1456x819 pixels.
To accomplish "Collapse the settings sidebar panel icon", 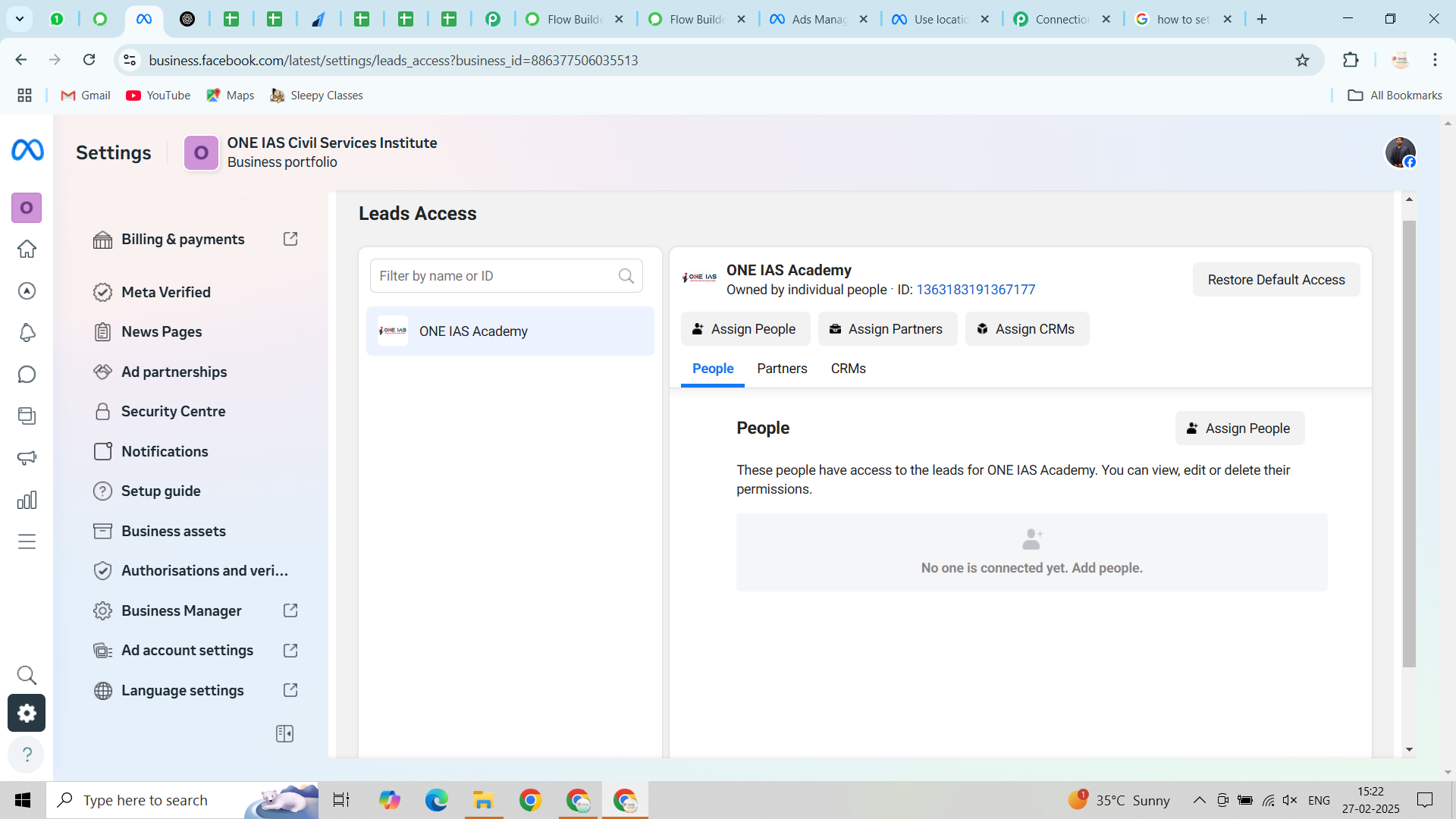I will (284, 733).
